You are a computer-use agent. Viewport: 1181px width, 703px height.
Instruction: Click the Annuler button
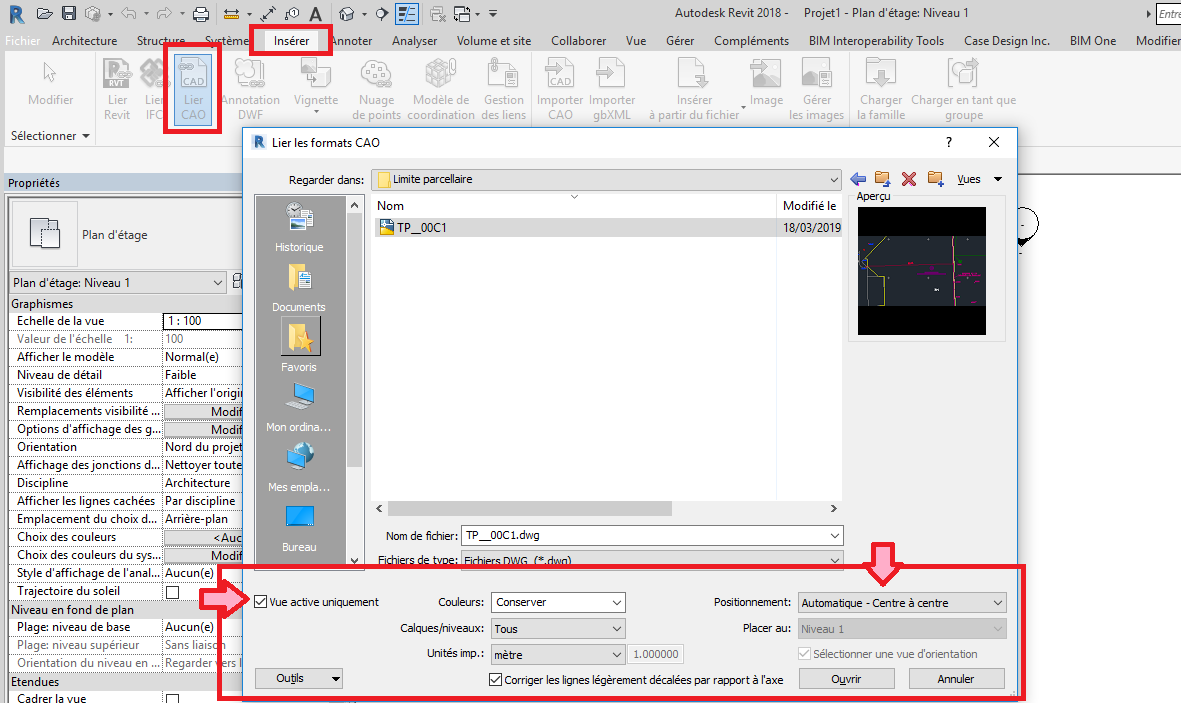(x=957, y=679)
